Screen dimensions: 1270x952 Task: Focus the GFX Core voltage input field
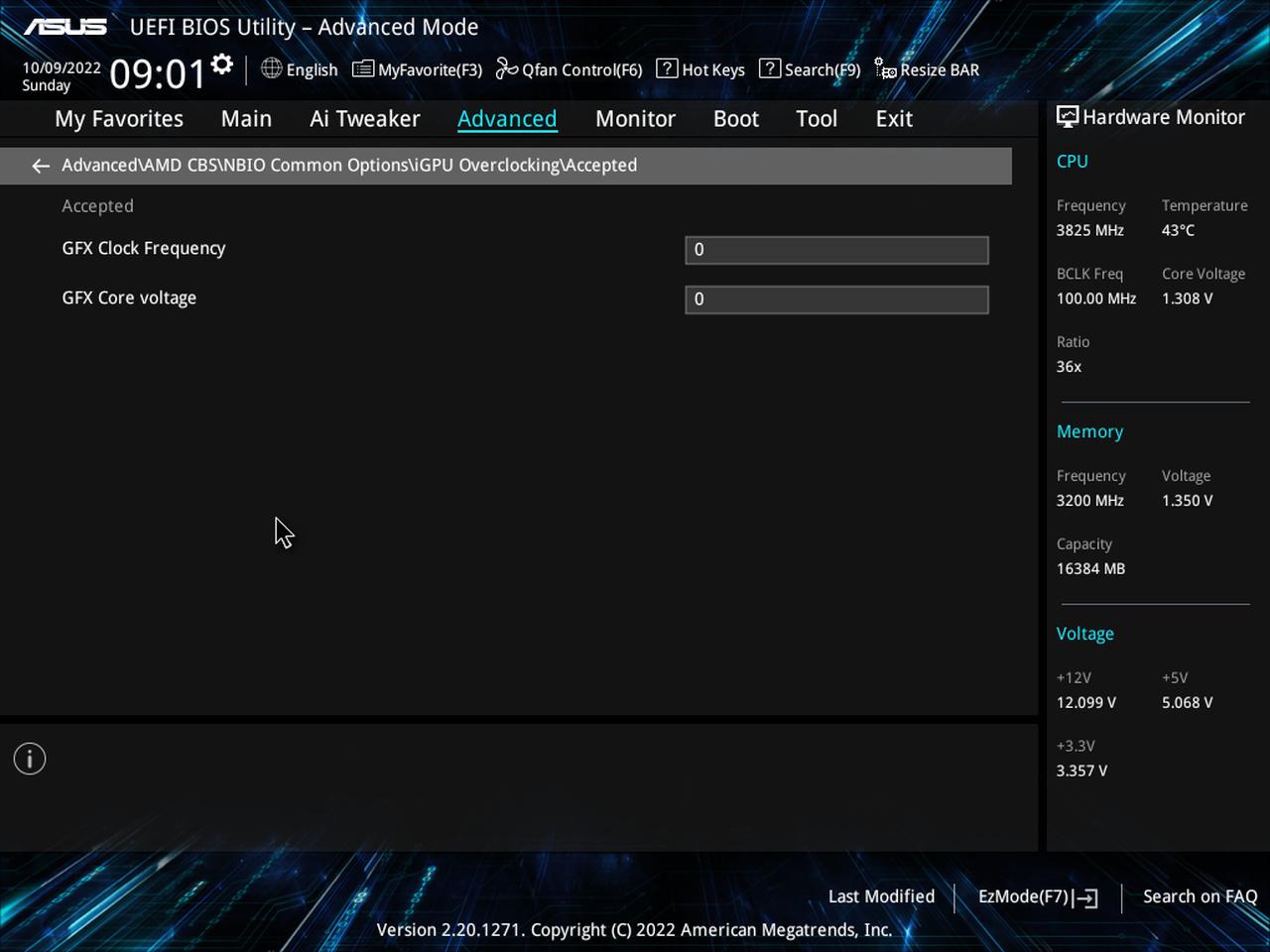click(x=836, y=299)
